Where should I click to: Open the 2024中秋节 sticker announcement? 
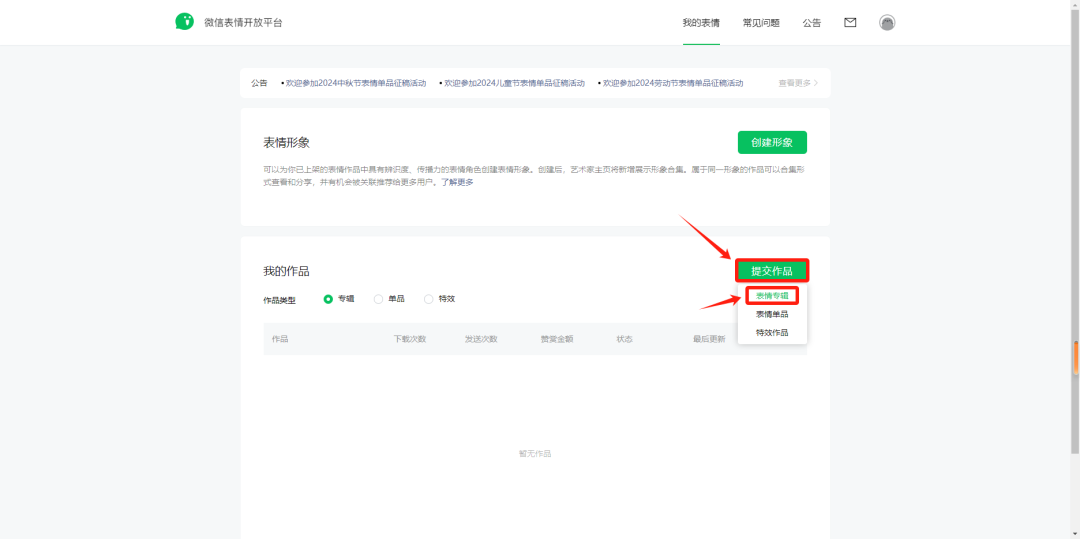pyautogui.click(x=354, y=83)
